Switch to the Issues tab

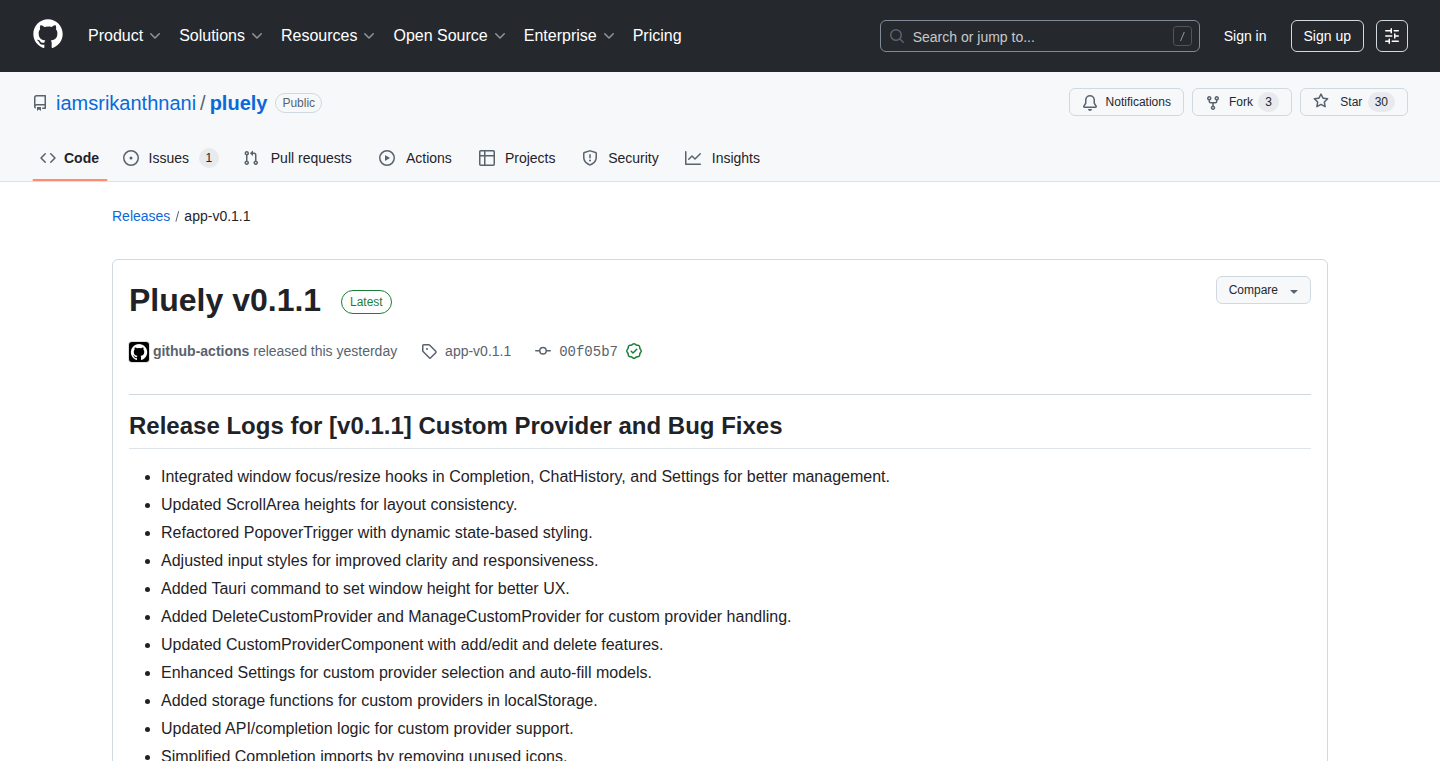[170, 158]
